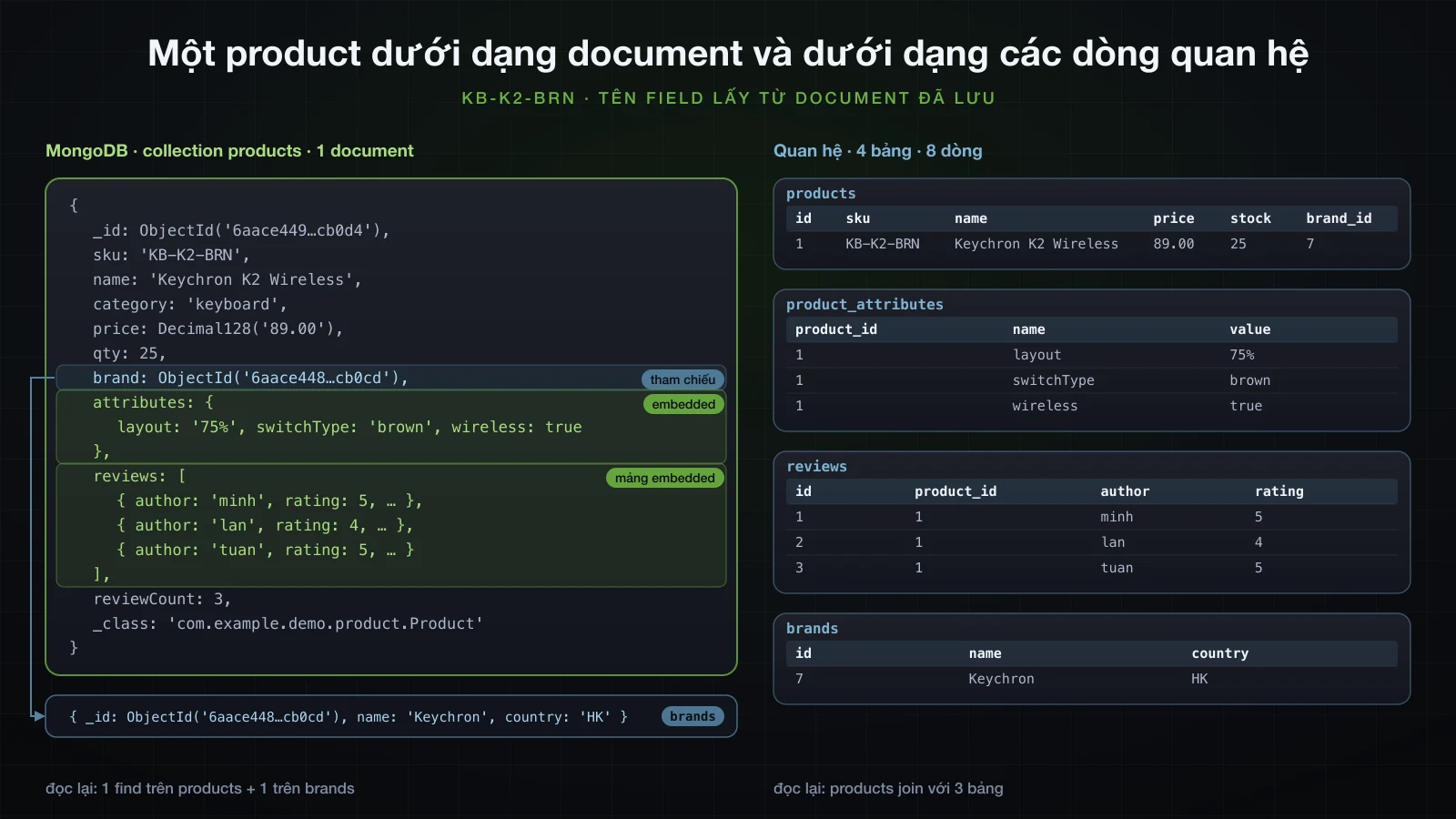The image size is (1456, 819).
Task: Click the review entry by author 'minh'
Action: (269, 500)
